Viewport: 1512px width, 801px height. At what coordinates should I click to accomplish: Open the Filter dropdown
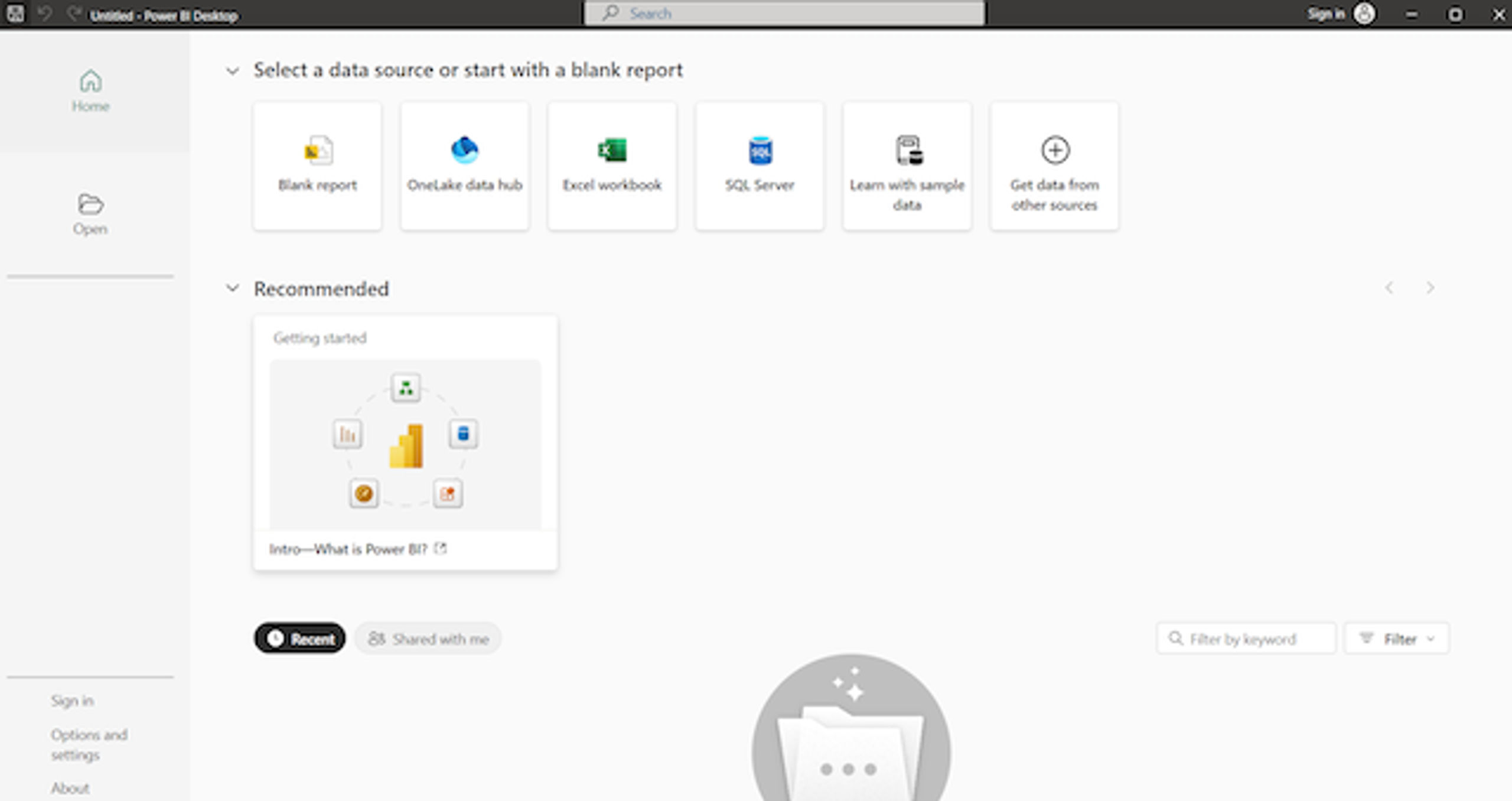click(x=1396, y=639)
